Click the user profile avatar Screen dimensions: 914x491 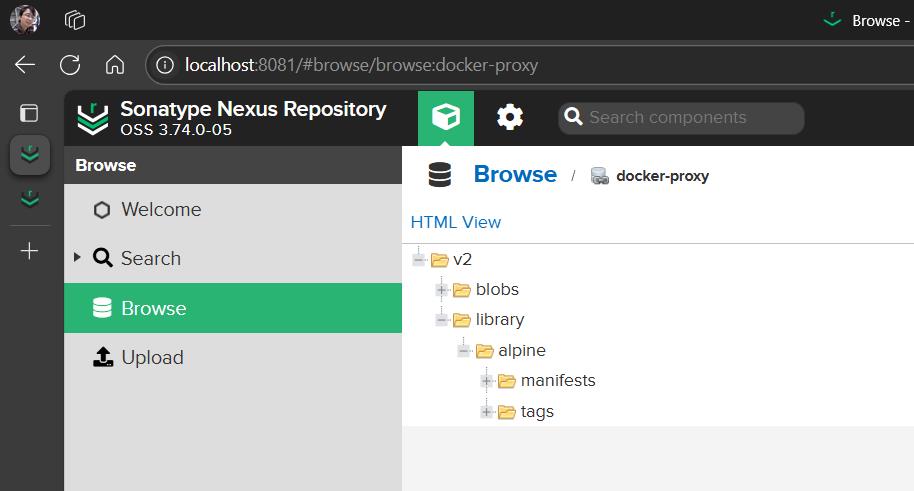click(x=26, y=19)
